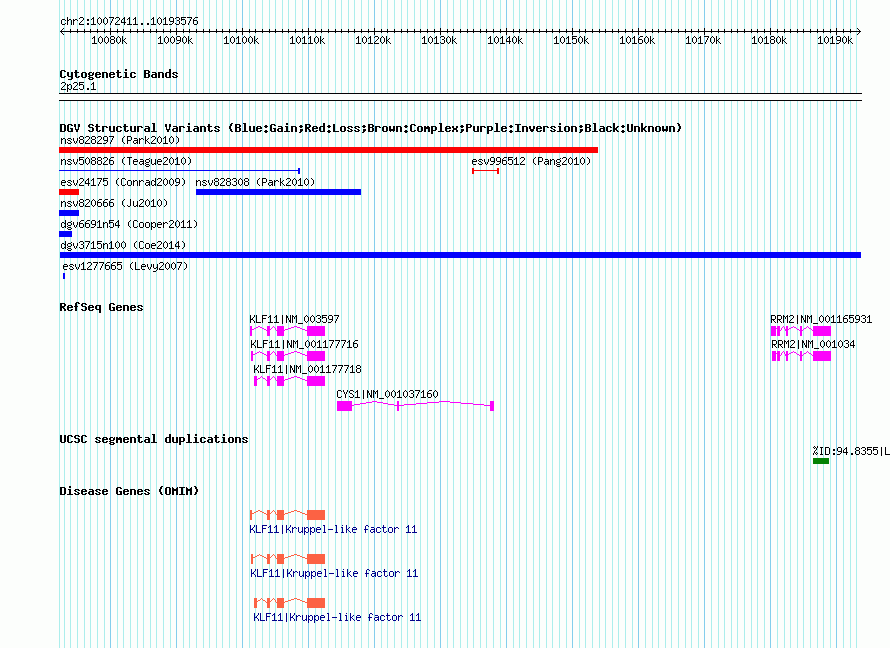Click the bottom orange KLF11 OMIM gene glyph
This screenshot has width=890, height=648.
(x=289, y=603)
